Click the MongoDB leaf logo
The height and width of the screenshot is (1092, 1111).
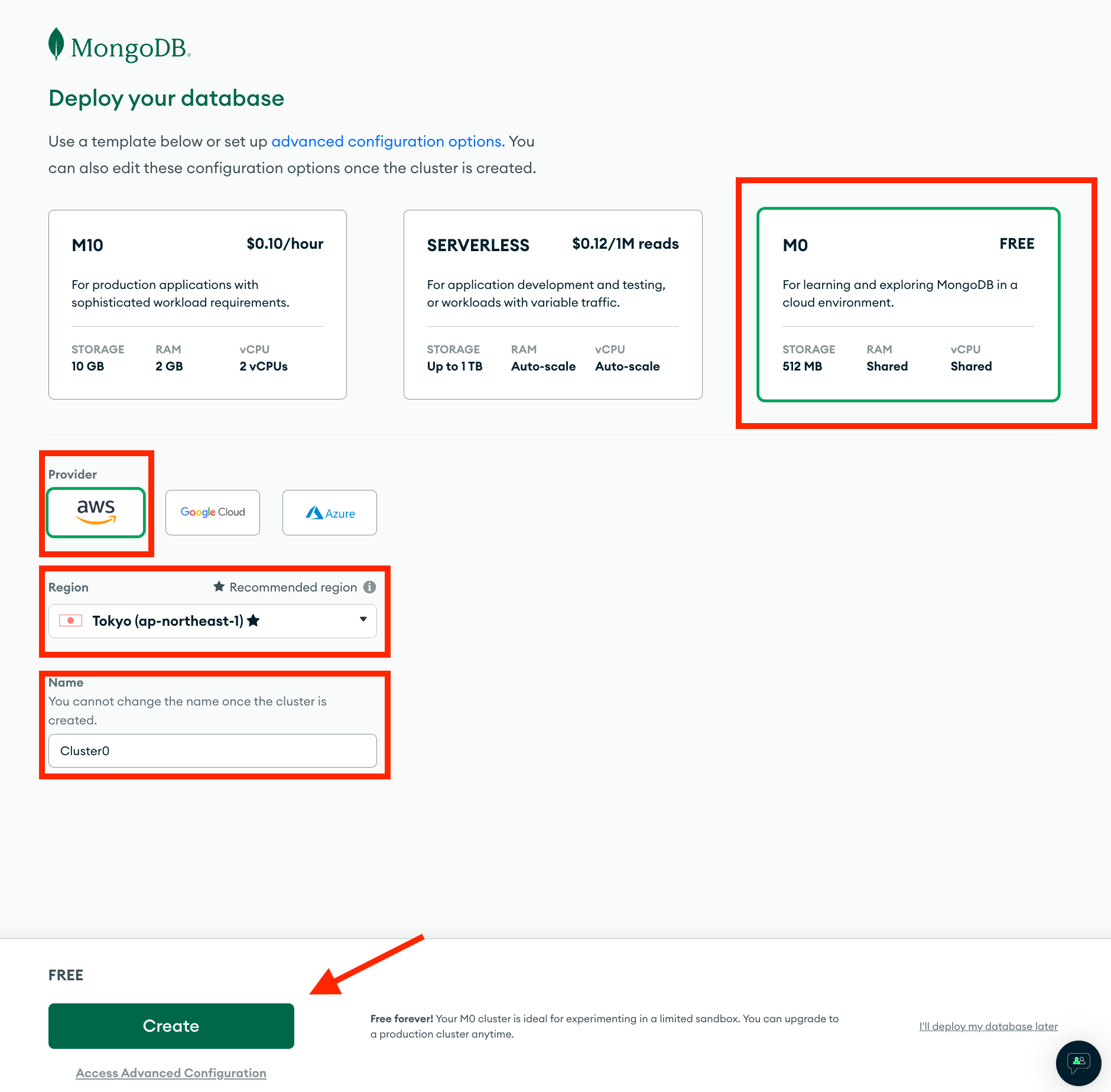click(x=56, y=45)
